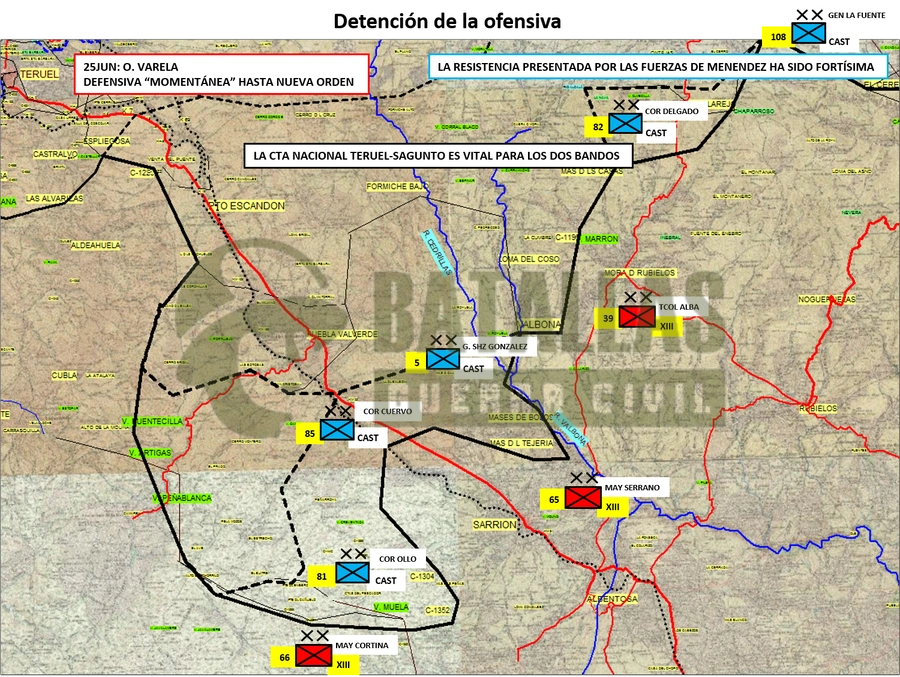Click the blue unit symbol for division 85
Image resolution: width=900 pixels, height=677 pixels.
337,430
